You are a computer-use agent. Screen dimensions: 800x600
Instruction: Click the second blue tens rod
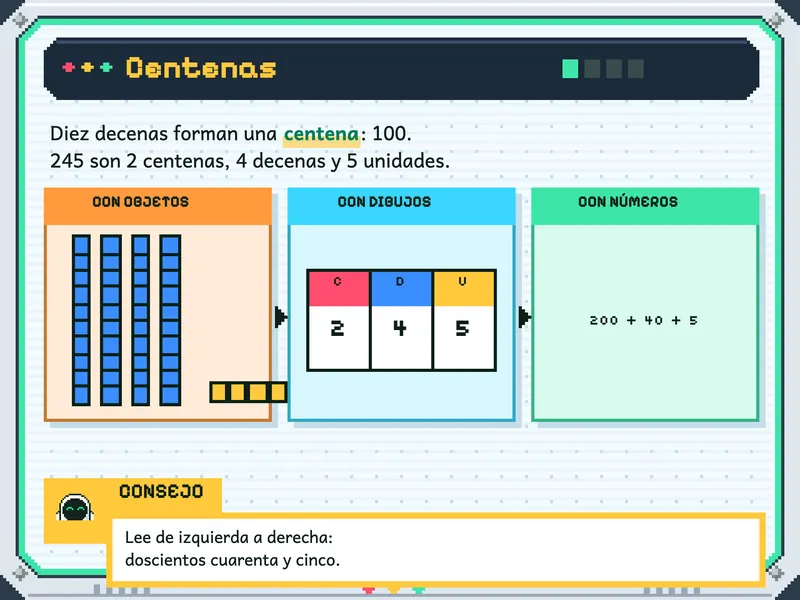[x=111, y=320]
